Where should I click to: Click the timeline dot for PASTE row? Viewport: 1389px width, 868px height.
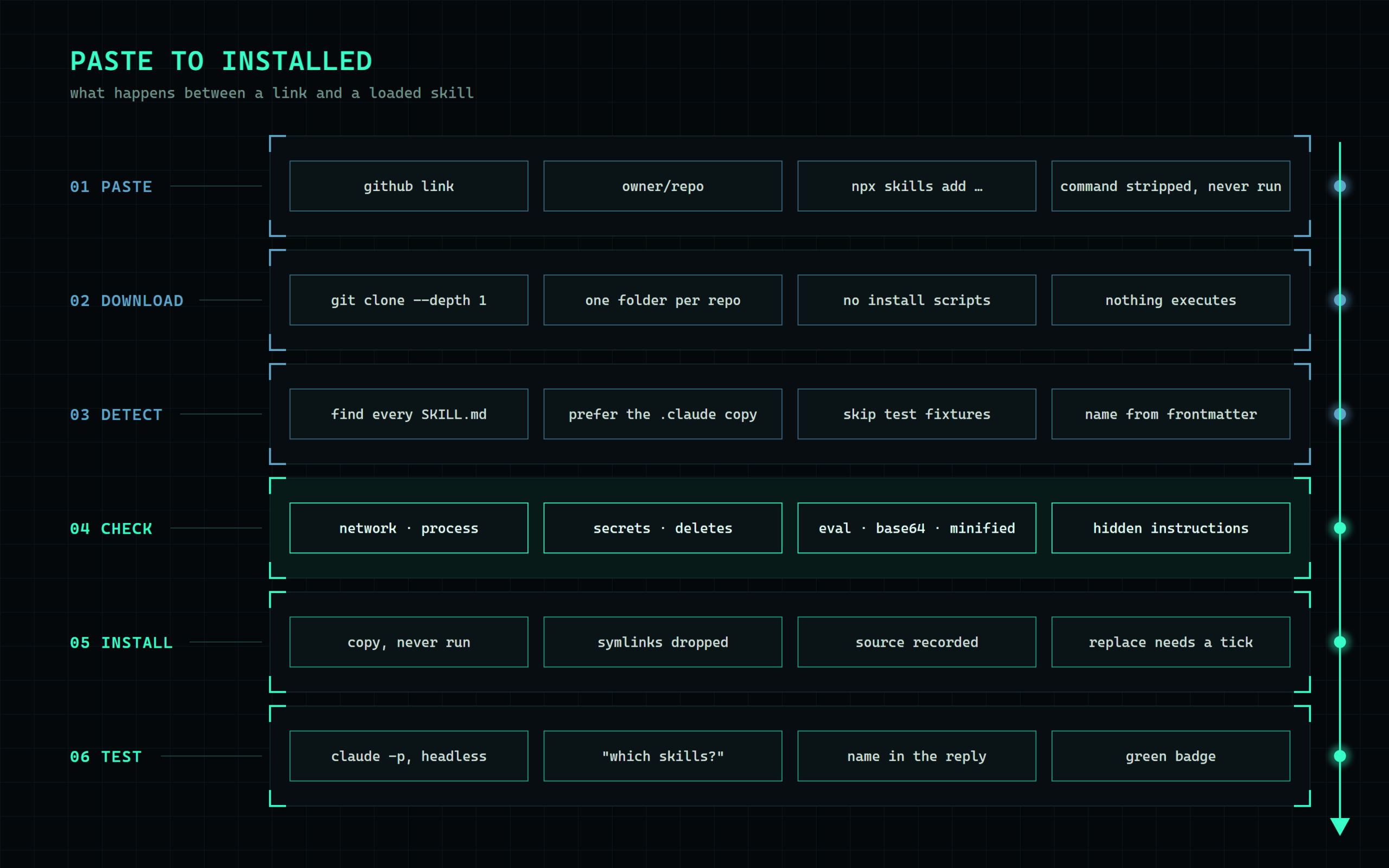click(x=1340, y=186)
